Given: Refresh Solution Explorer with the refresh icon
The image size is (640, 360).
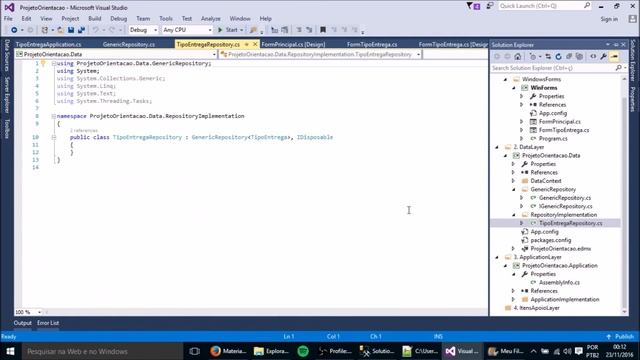Looking at the screenshot, I should point(558,57).
